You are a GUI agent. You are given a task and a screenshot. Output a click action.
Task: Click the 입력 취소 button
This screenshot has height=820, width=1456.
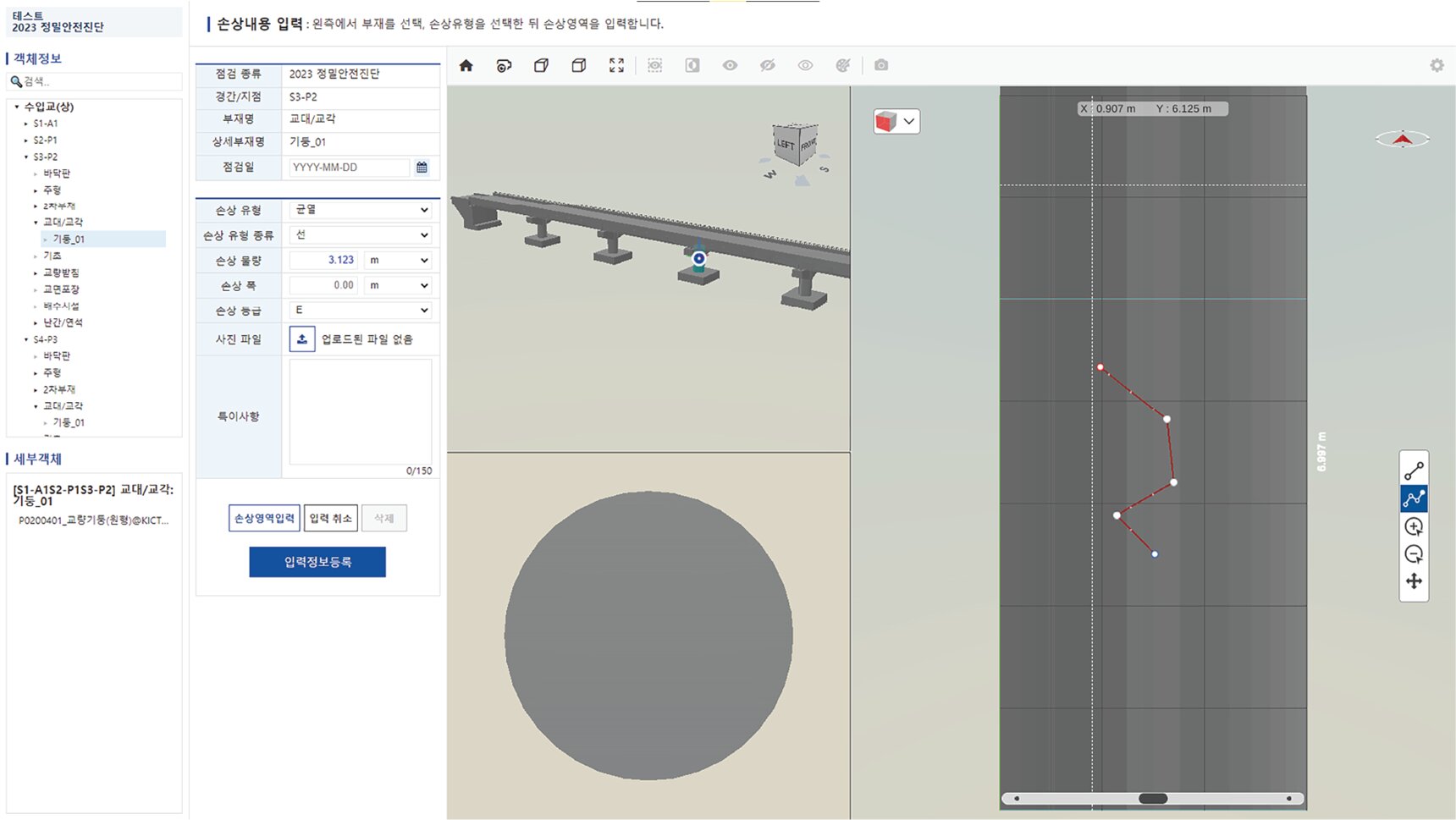pyautogui.click(x=330, y=519)
